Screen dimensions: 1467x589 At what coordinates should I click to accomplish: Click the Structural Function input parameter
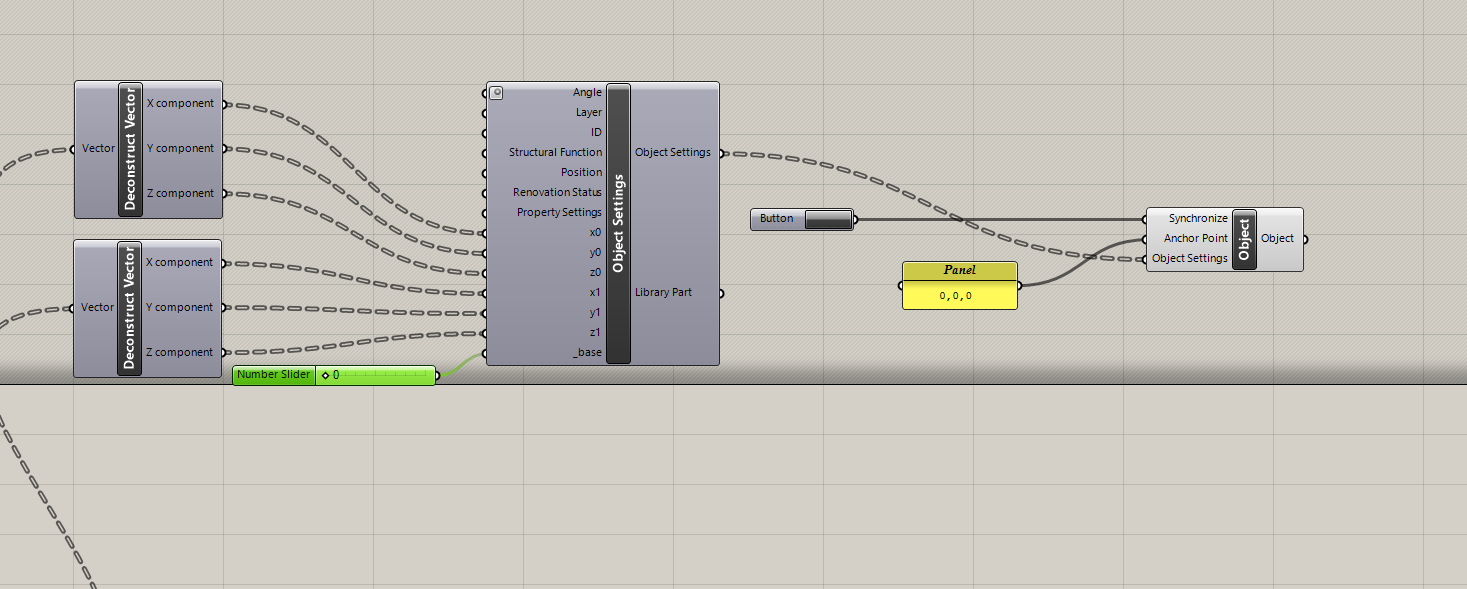point(555,153)
